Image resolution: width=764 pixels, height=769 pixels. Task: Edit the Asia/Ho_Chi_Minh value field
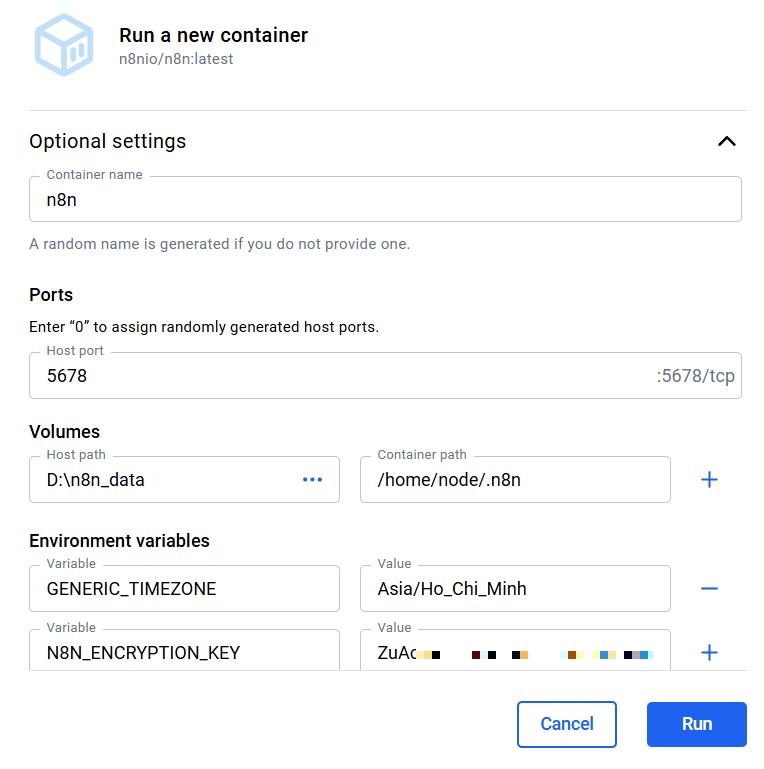(515, 589)
